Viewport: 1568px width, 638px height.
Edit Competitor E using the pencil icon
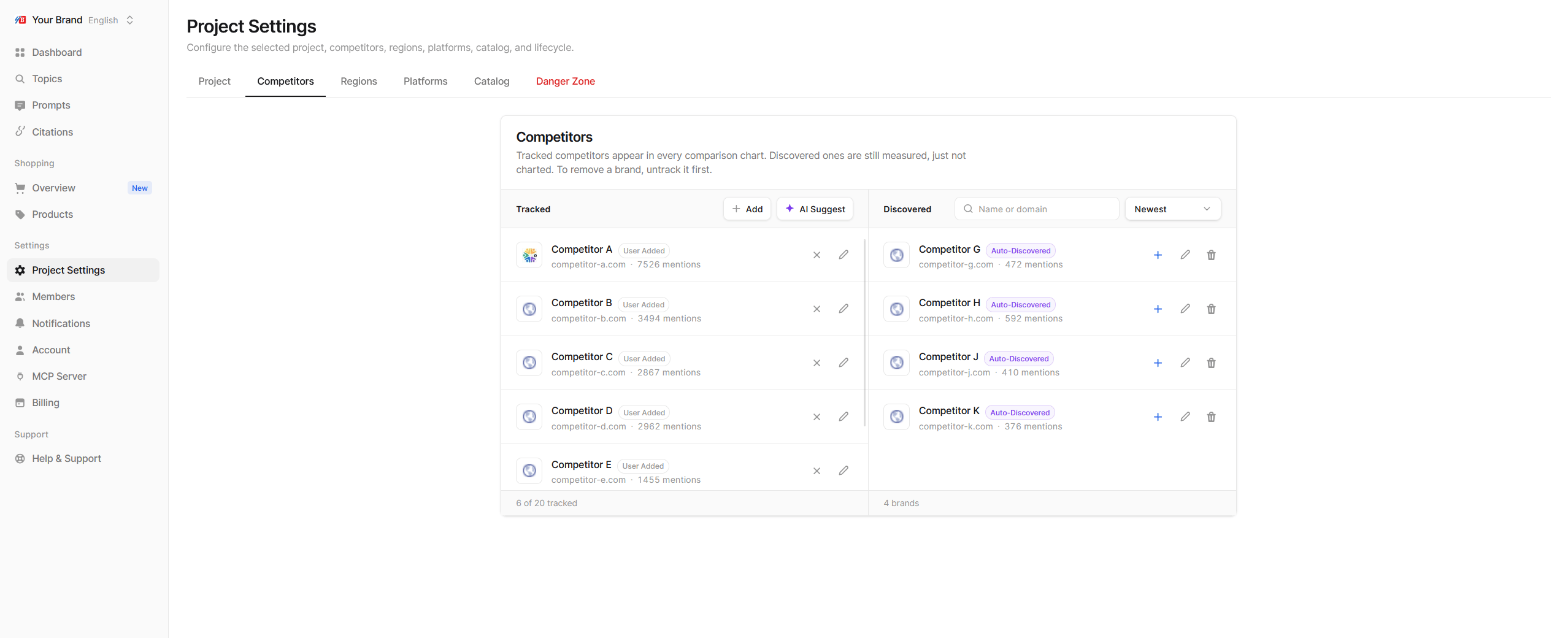(844, 471)
